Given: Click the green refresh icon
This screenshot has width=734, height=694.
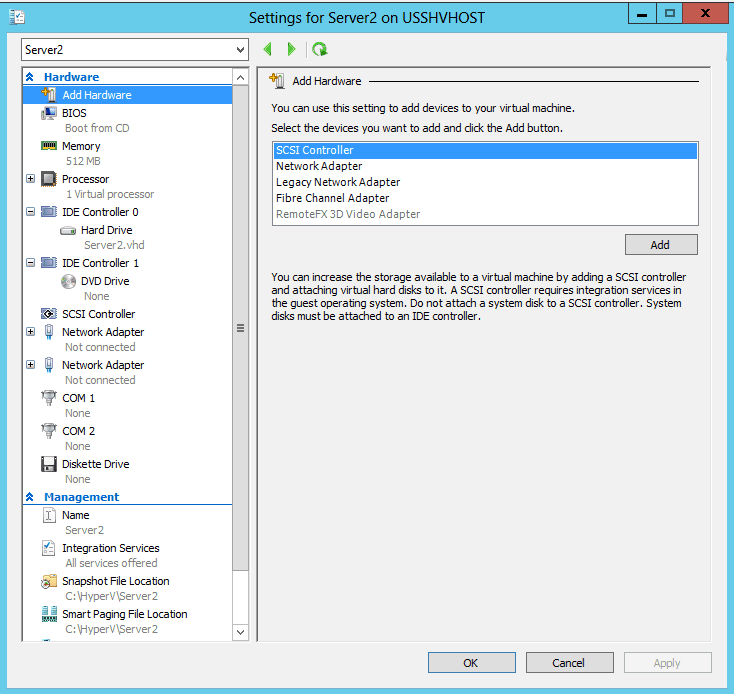Looking at the screenshot, I should click(320, 49).
